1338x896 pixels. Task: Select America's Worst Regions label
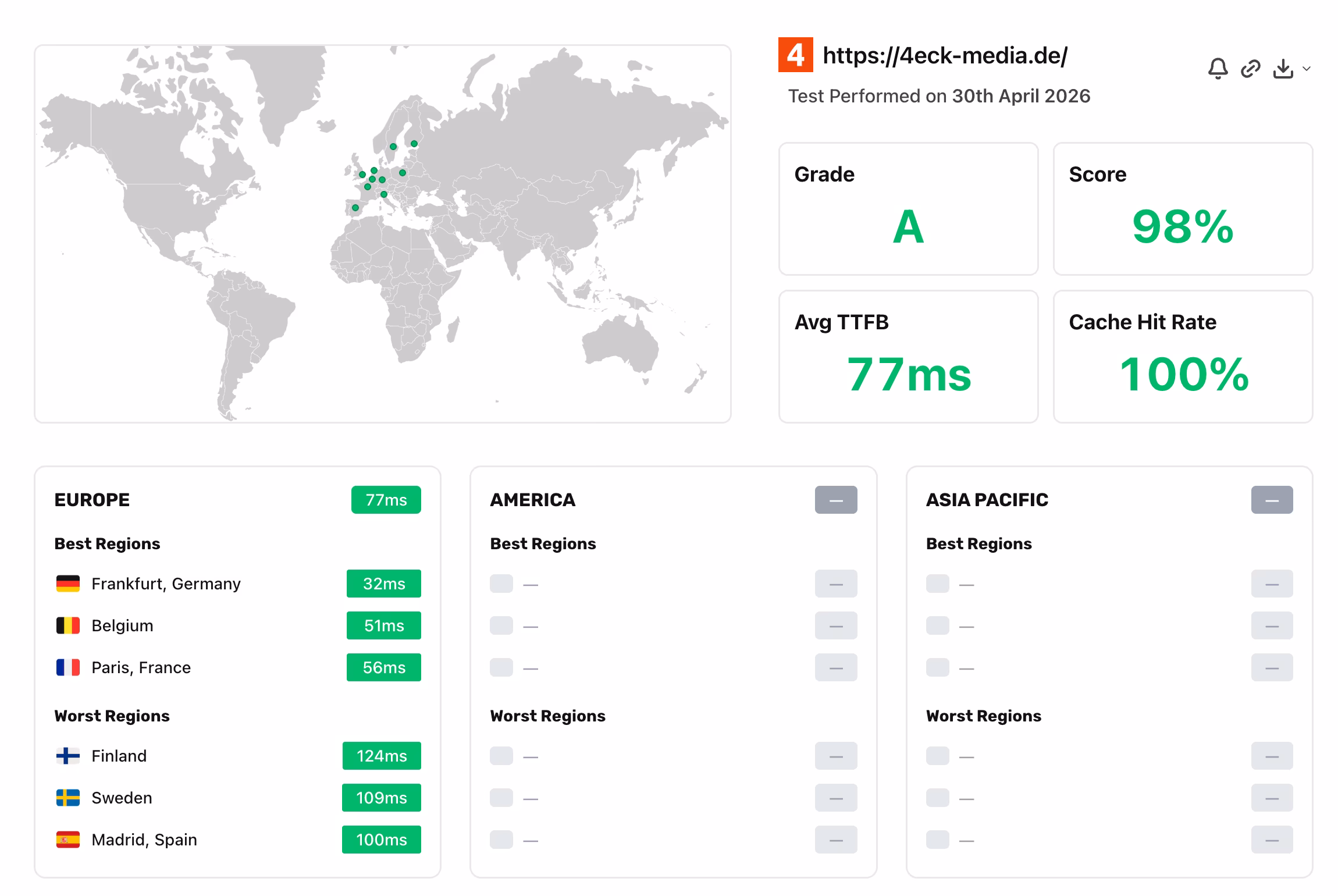pos(547,716)
